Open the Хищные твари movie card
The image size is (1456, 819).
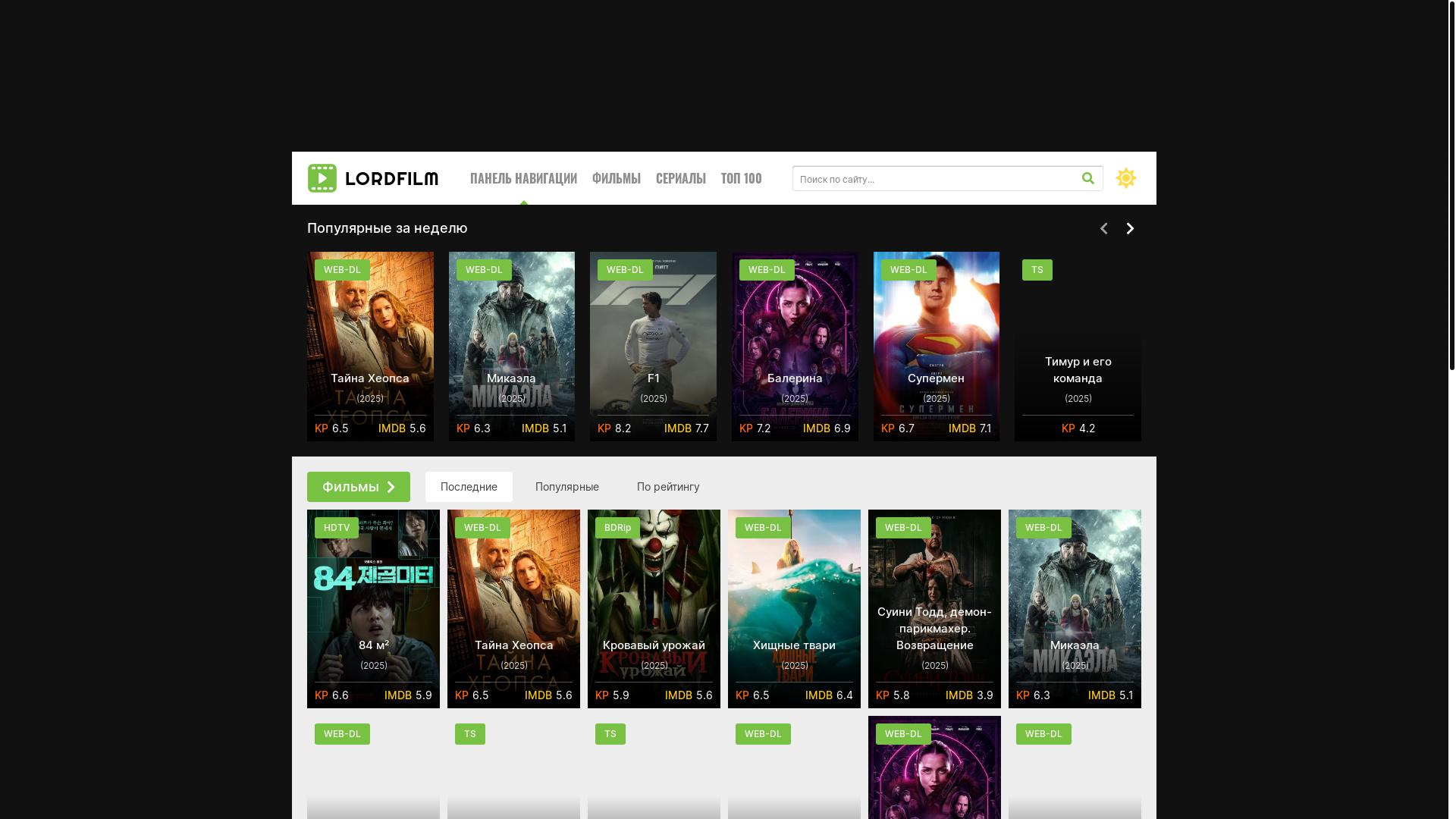point(794,609)
